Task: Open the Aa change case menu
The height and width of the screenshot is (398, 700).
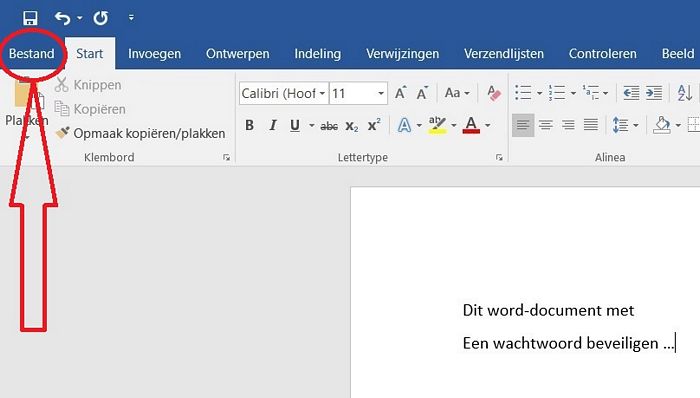Action: [457, 93]
